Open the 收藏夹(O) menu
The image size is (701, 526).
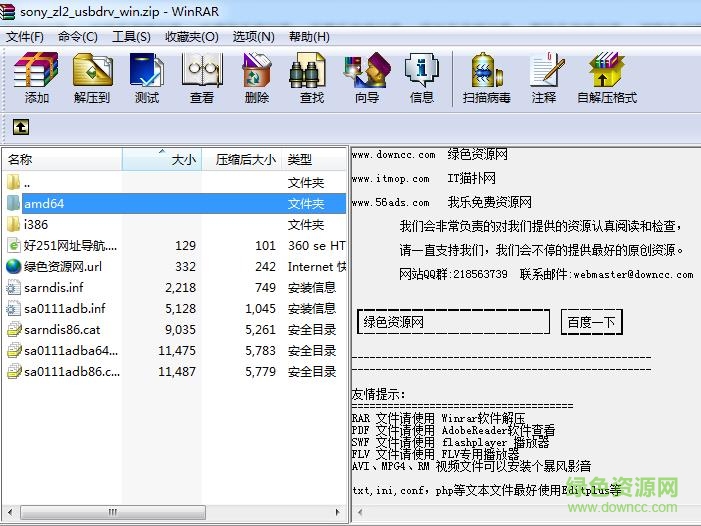pos(192,36)
